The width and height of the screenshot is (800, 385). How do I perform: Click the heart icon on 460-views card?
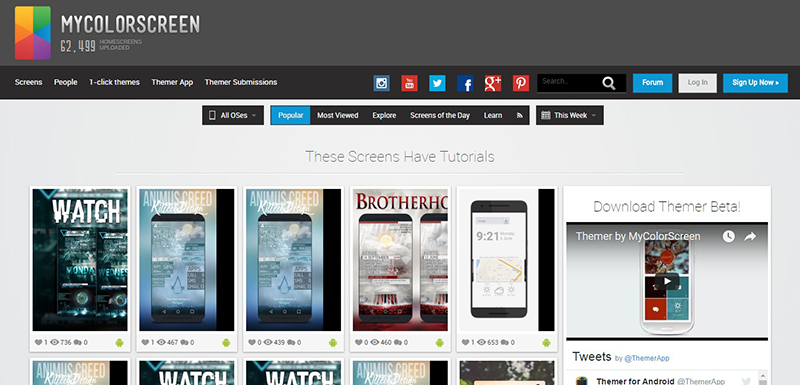(359, 342)
